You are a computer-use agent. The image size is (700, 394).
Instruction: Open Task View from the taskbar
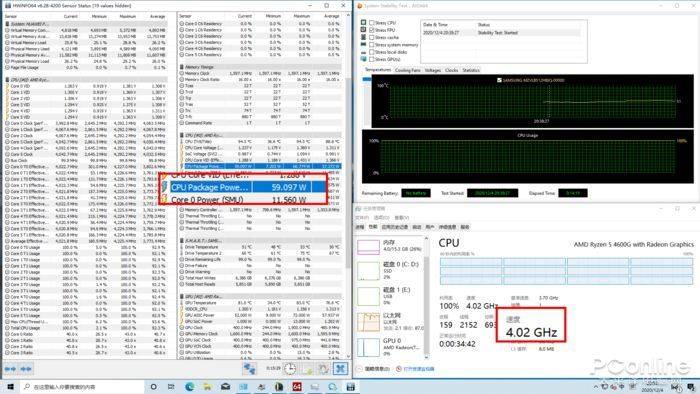click(171, 386)
